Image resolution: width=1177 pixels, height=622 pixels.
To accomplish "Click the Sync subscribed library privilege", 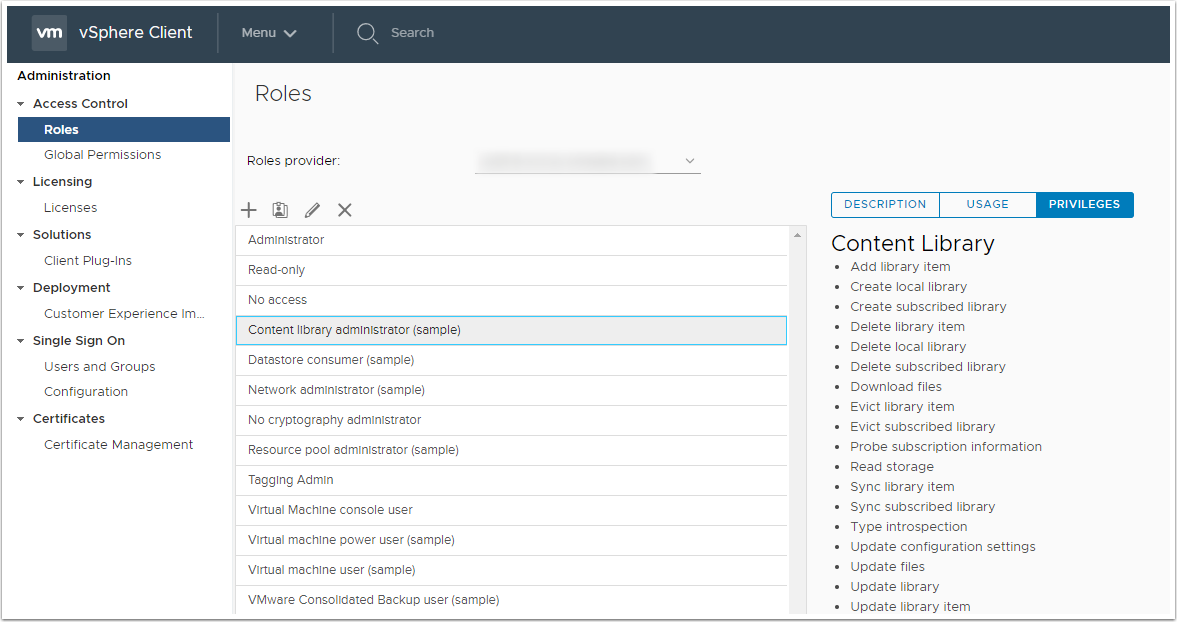I will coord(923,507).
